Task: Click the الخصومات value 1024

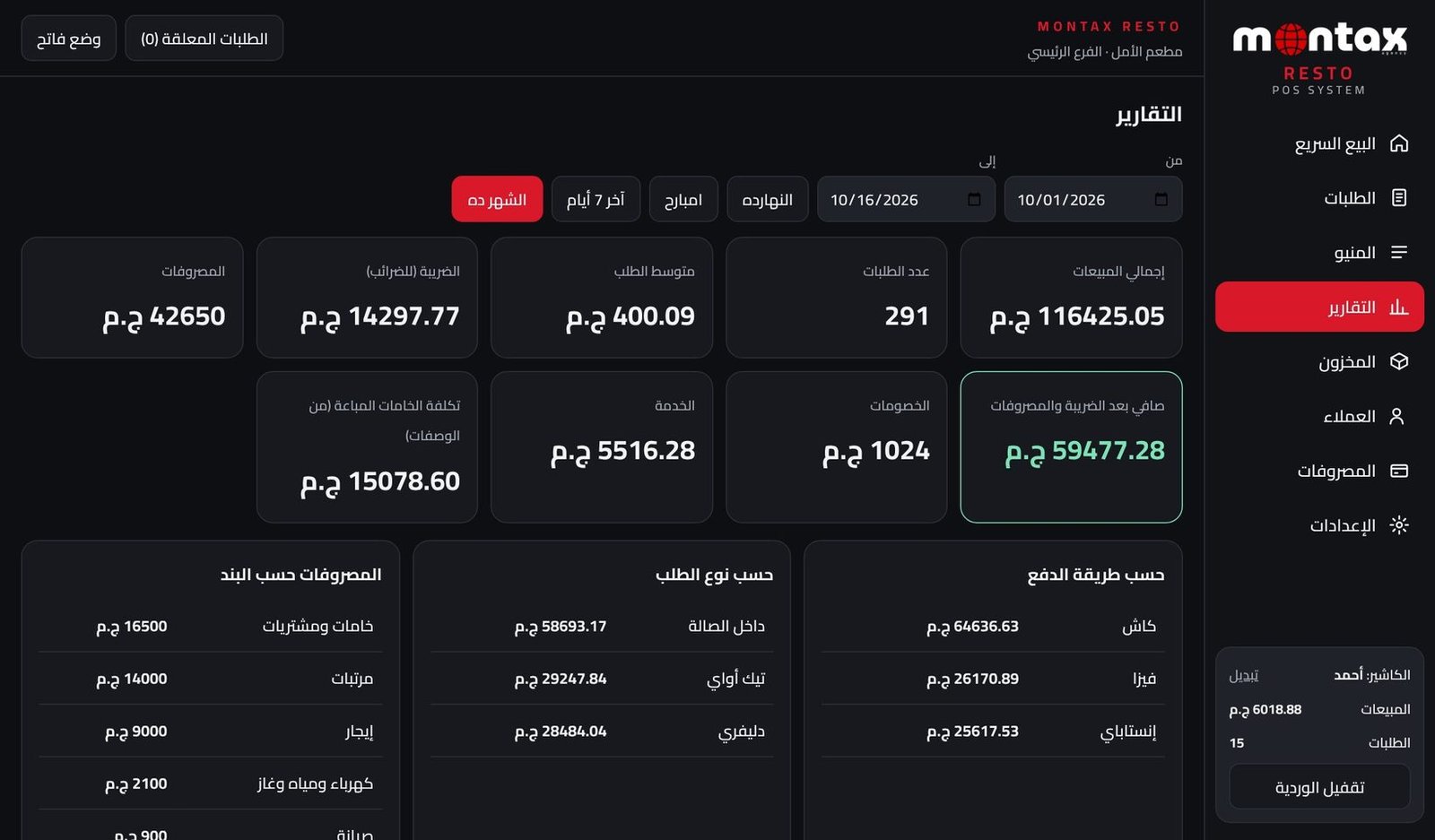Action: click(876, 451)
